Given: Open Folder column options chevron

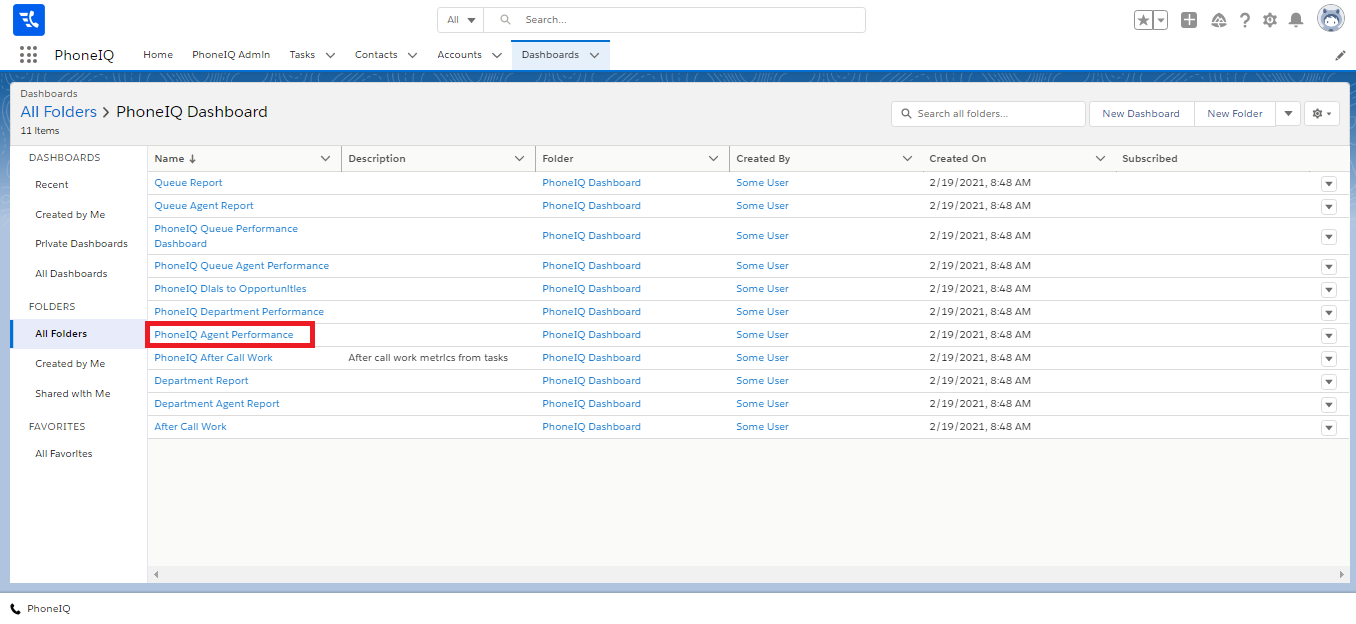Looking at the screenshot, I should point(713,159).
